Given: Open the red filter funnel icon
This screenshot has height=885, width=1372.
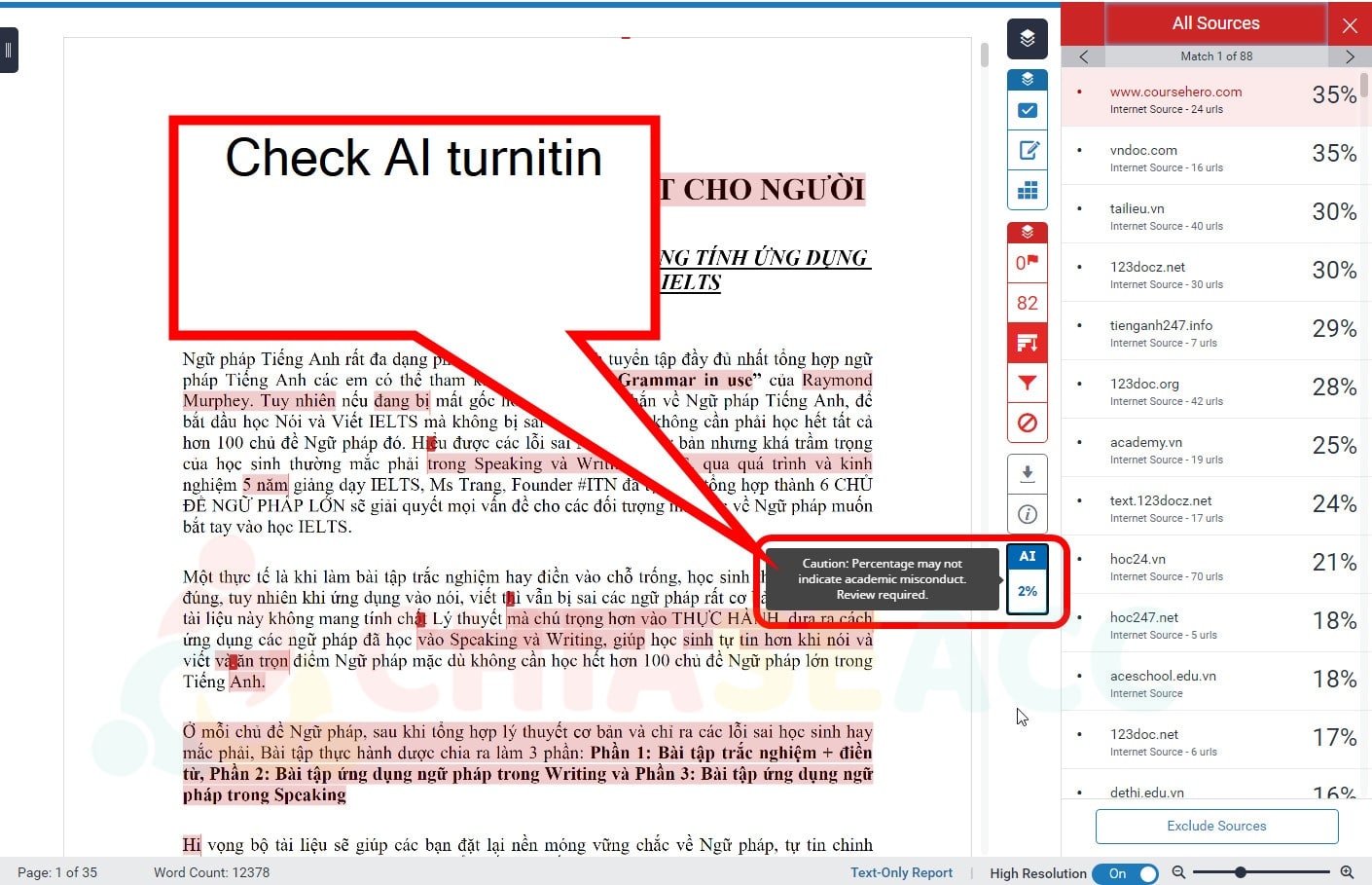Looking at the screenshot, I should 1028,383.
